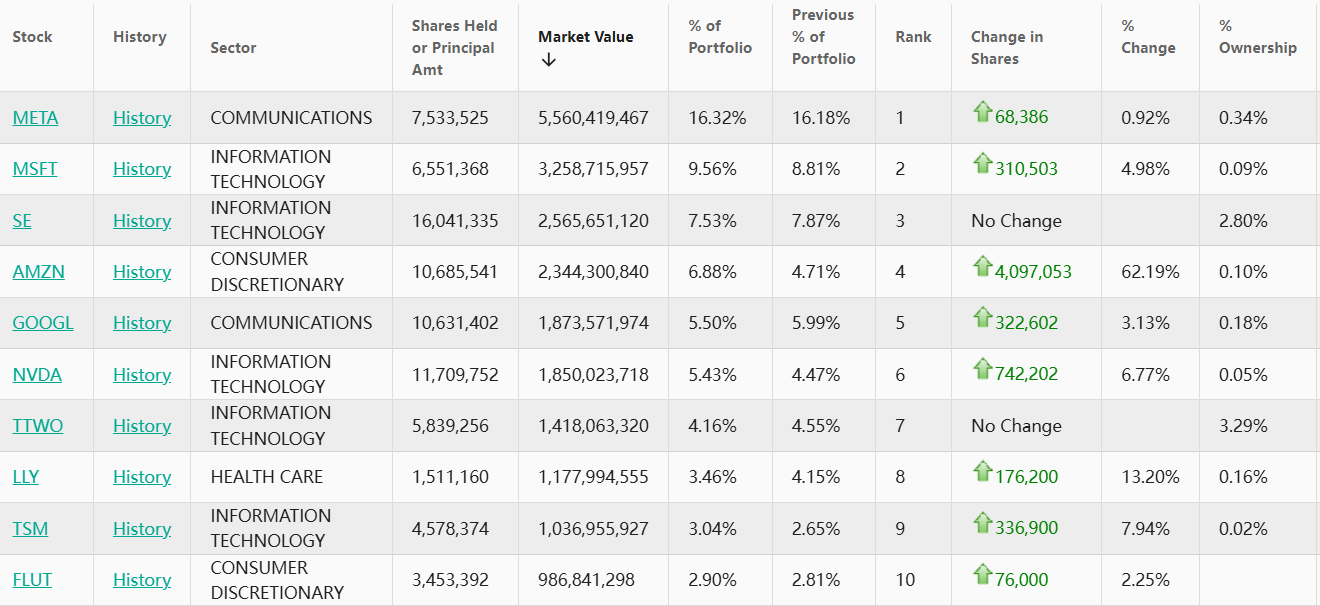This screenshot has height=606, width=1320.
Task: Sort by the % of Portfolio header
Action: click(719, 37)
